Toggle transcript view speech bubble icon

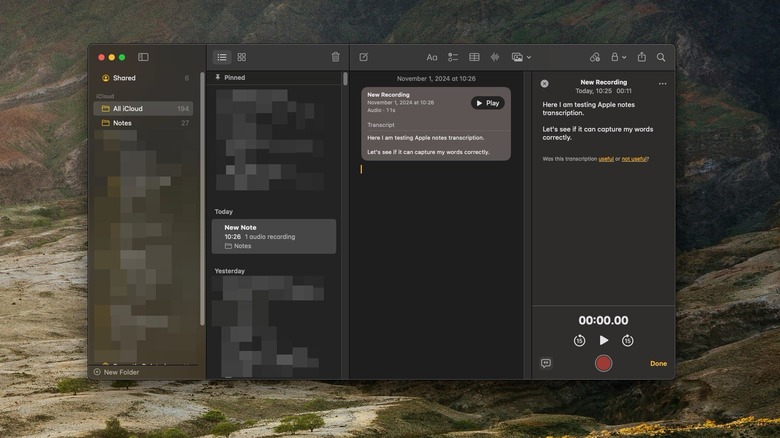pyautogui.click(x=546, y=363)
